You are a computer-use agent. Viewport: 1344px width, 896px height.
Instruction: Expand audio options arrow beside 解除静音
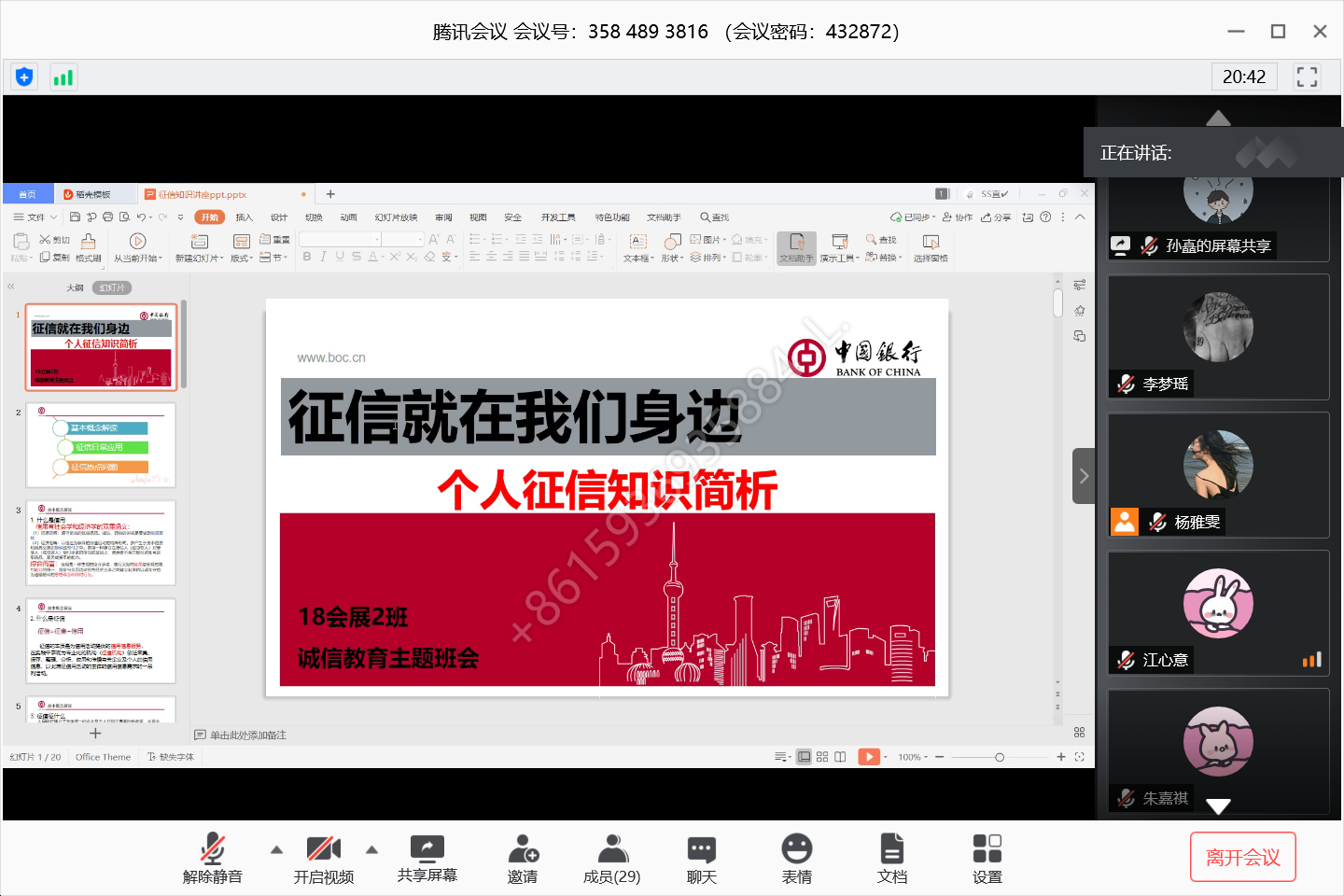pos(276,849)
